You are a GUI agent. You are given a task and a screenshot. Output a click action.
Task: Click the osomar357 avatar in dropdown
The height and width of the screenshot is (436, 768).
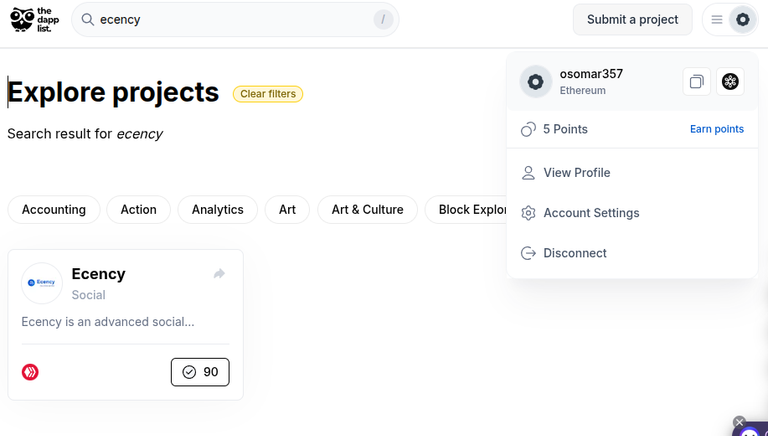pos(535,81)
